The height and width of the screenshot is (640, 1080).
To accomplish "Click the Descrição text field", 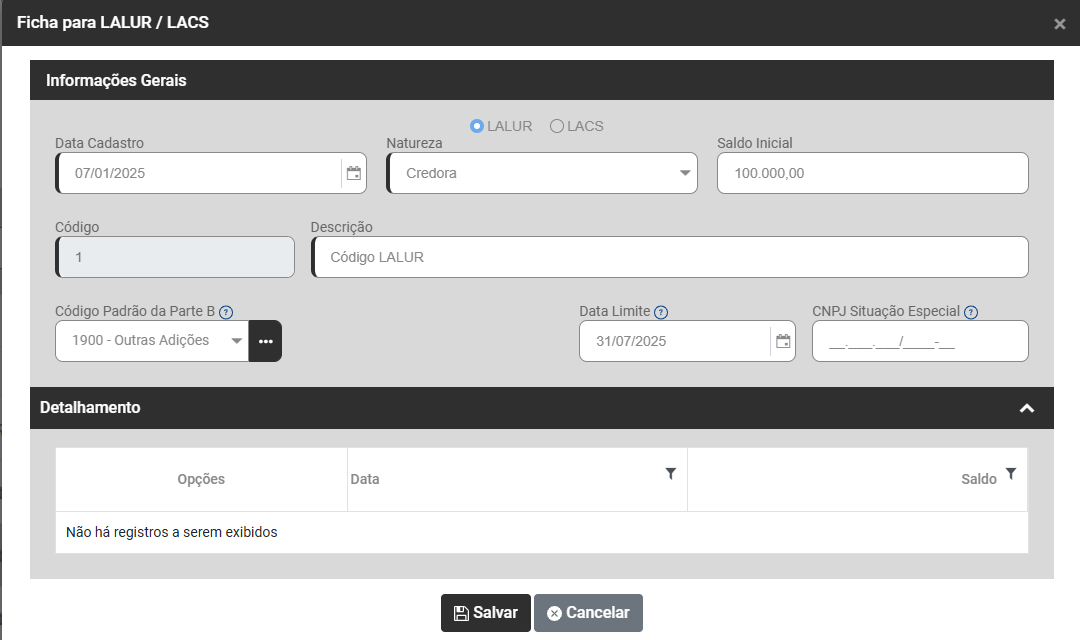I will [x=670, y=257].
